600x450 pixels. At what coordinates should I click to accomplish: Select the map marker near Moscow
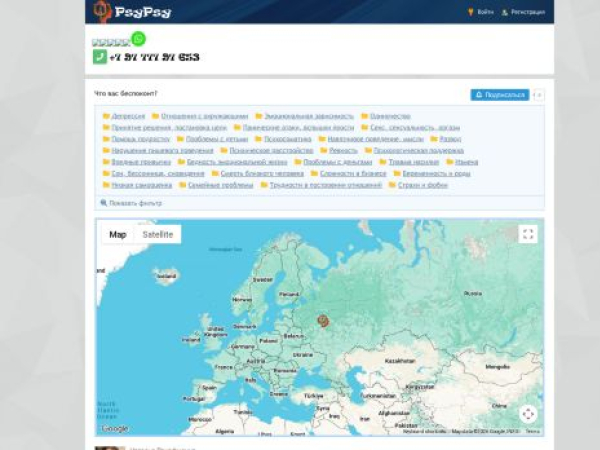(x=323, y=321)
